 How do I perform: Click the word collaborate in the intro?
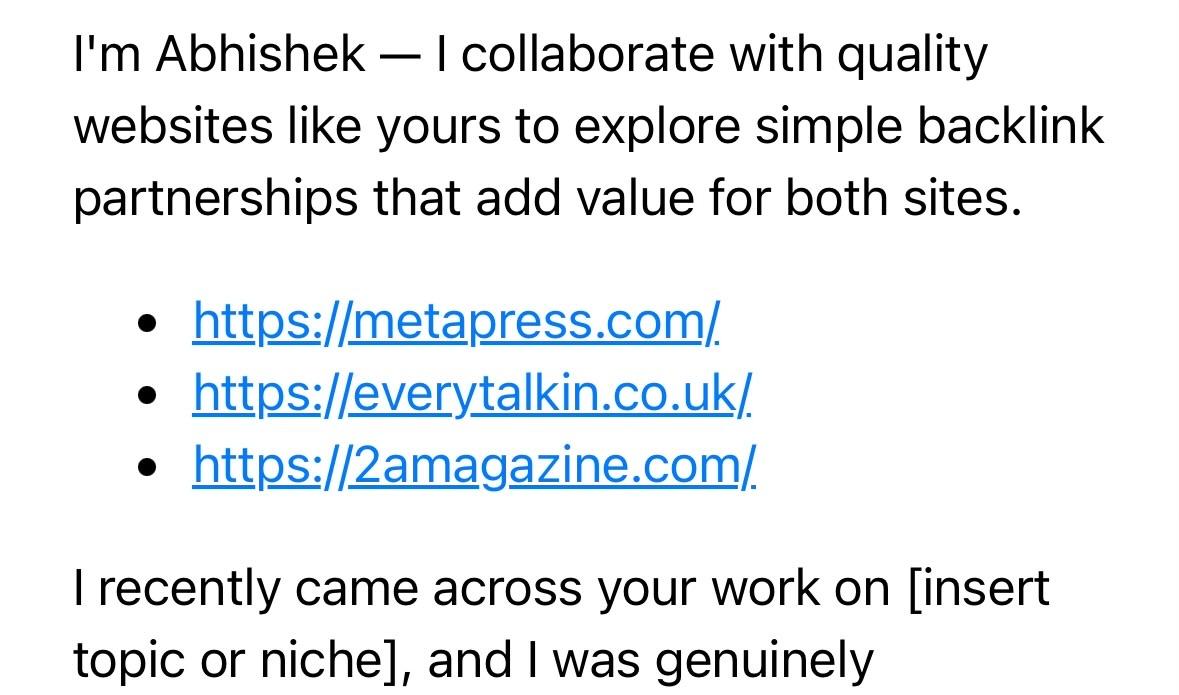tap(587, 55)
